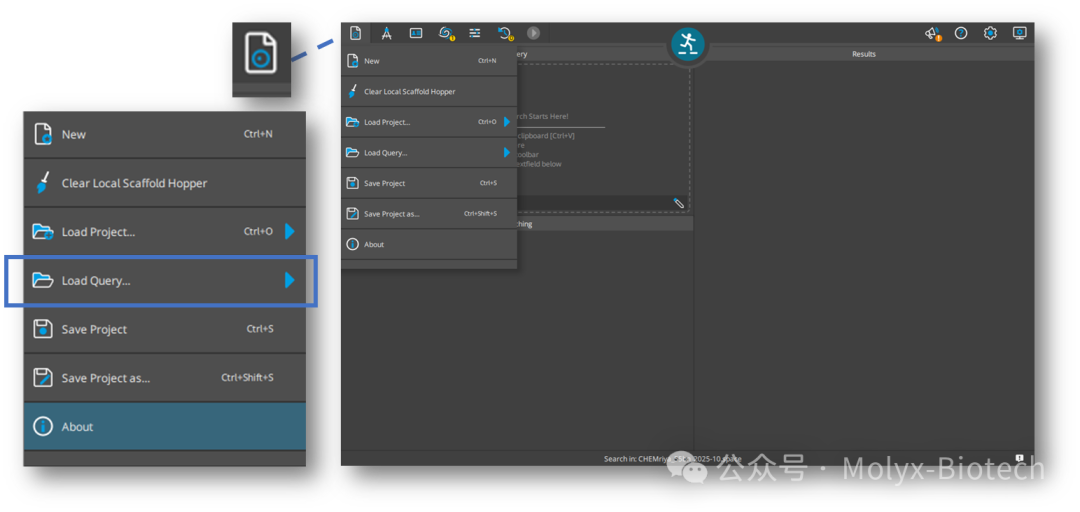The height and width of the screenshot is (512, 1080).
Task: Click the grayed-out play button in the toolbar
Action: coord(533,32)
